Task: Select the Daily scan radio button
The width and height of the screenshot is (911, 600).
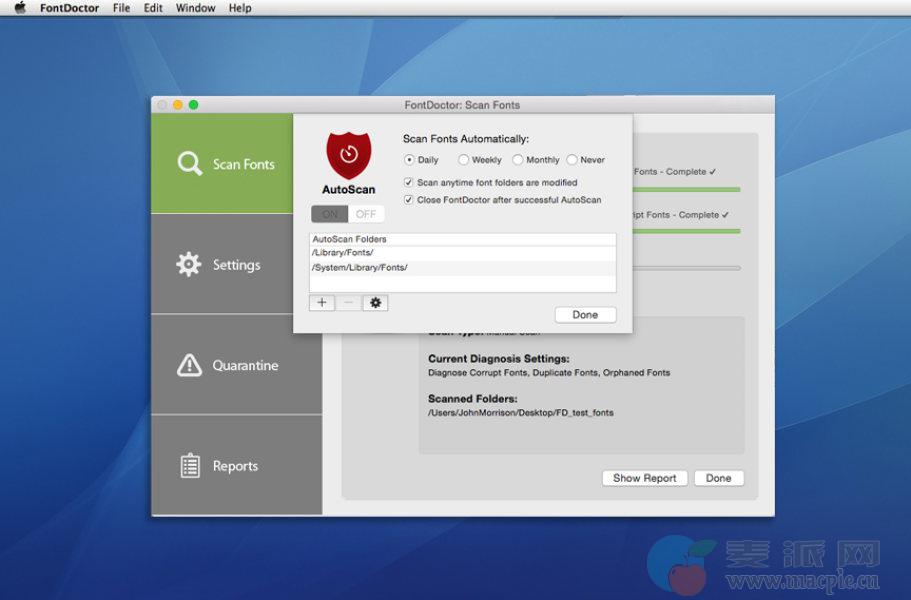Action: [x=409, y=160]
